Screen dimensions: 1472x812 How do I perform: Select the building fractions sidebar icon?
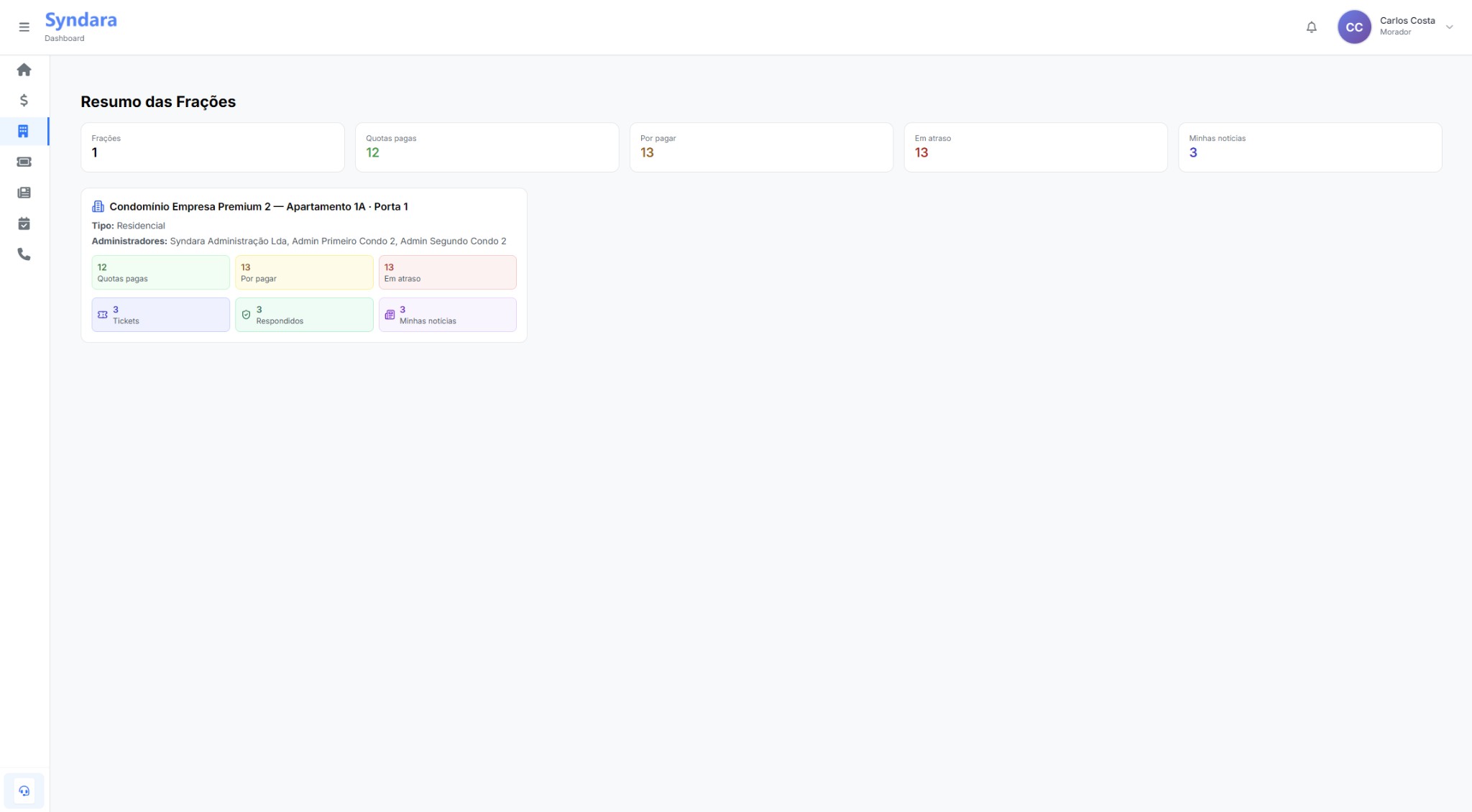tap(24, 132)
